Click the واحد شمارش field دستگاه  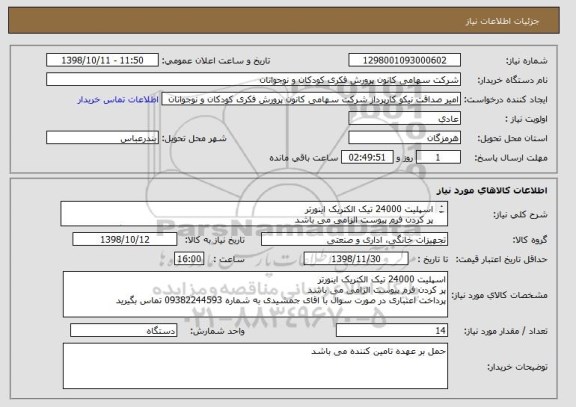pyautogui.click(x=123, y=331)
